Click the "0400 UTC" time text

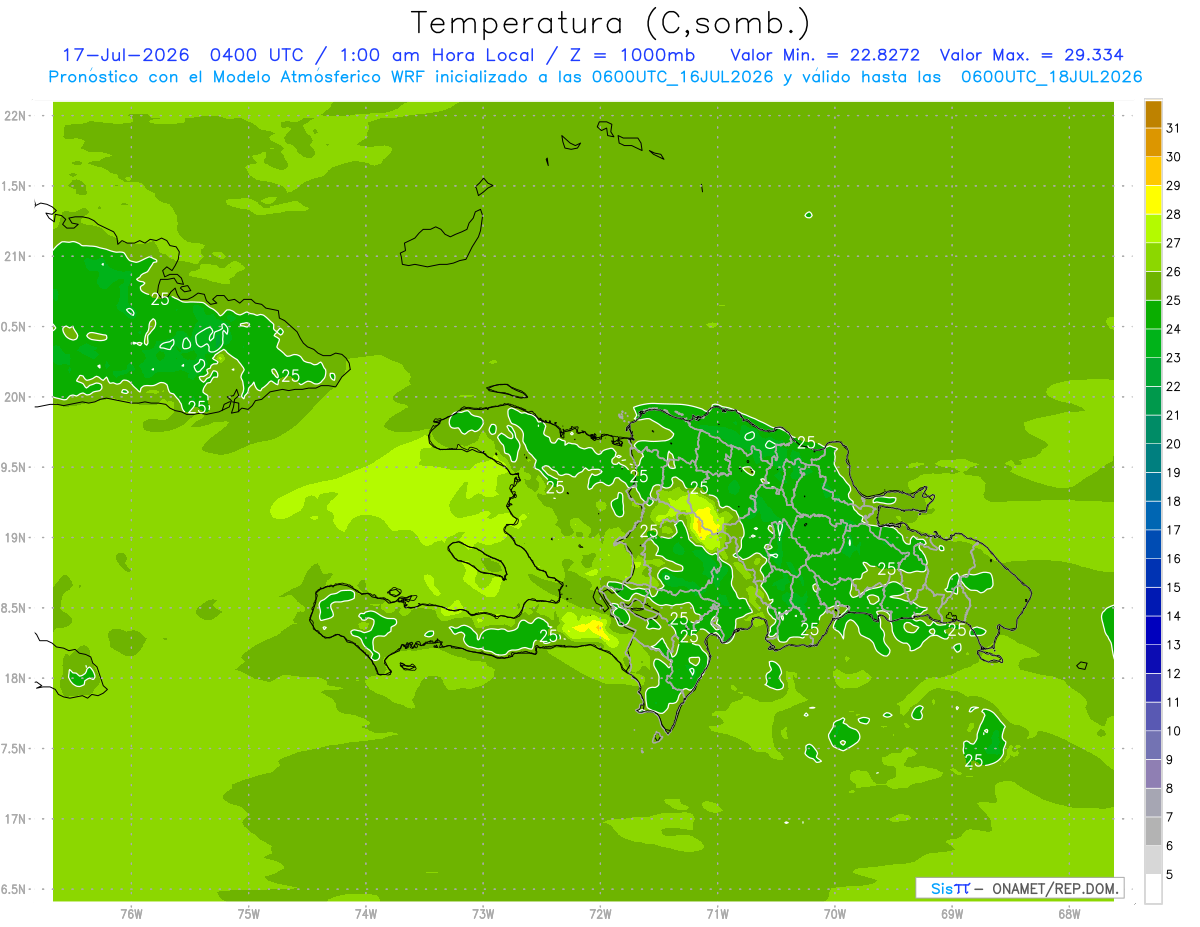(257, 54)
